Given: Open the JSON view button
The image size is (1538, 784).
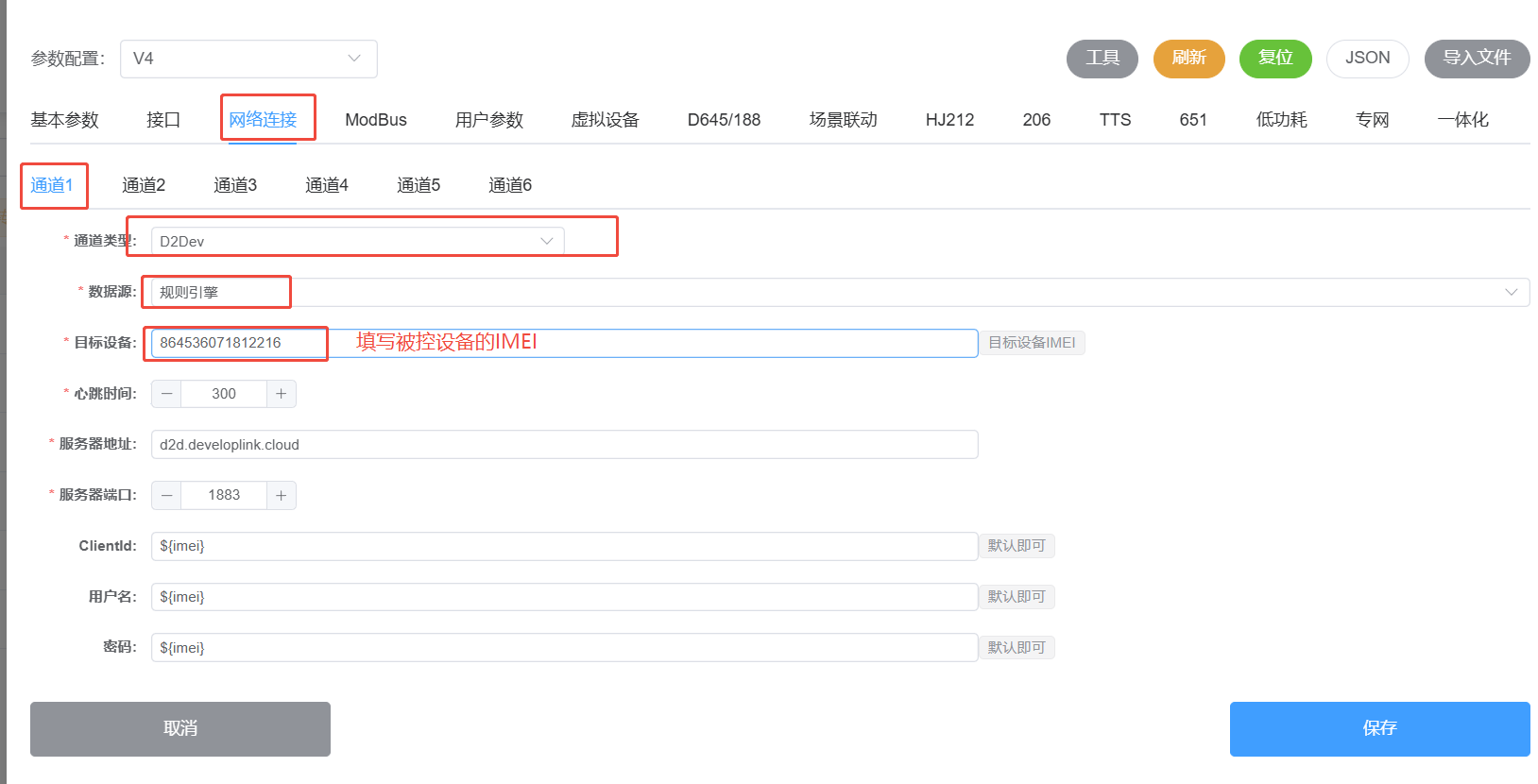Looking at the screenshot, I should pos(1367,59).
